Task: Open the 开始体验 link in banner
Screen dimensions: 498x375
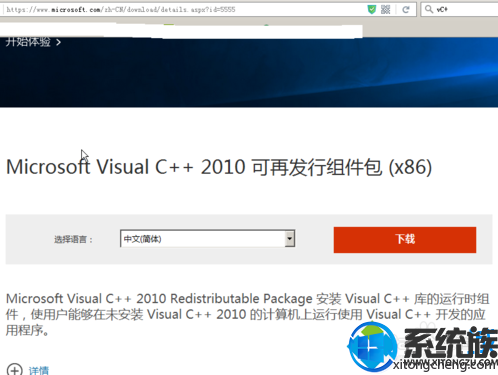Action: tap(33, 42)
